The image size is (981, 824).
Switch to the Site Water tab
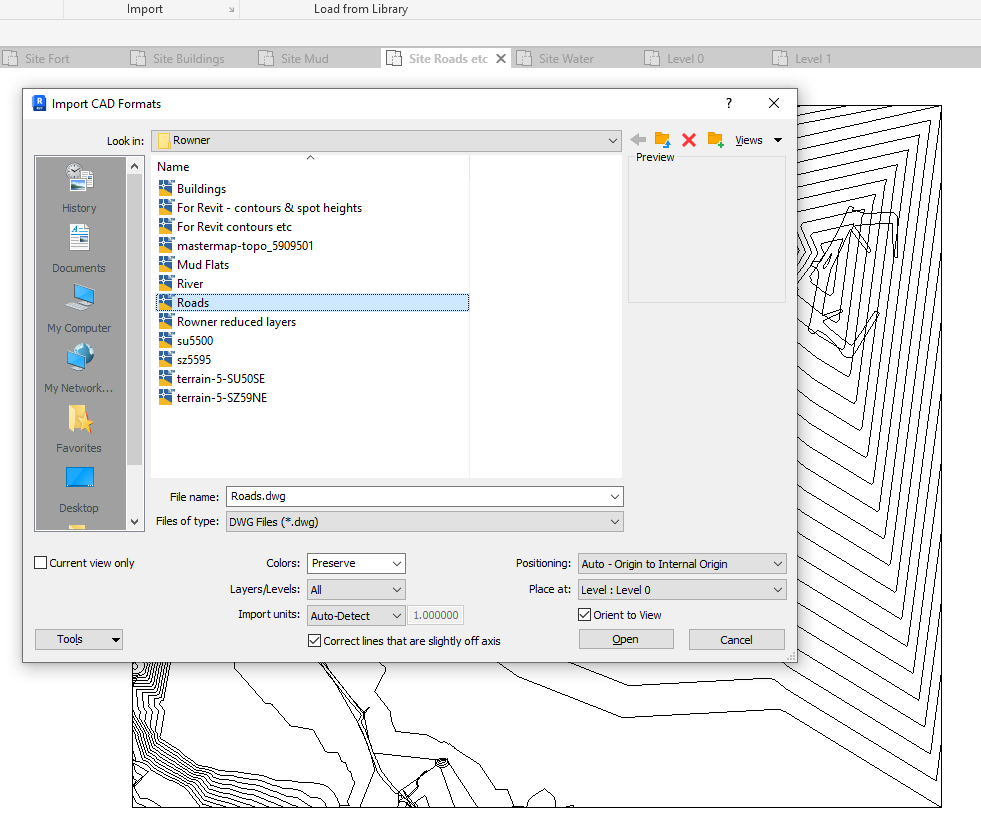[565, 59]
